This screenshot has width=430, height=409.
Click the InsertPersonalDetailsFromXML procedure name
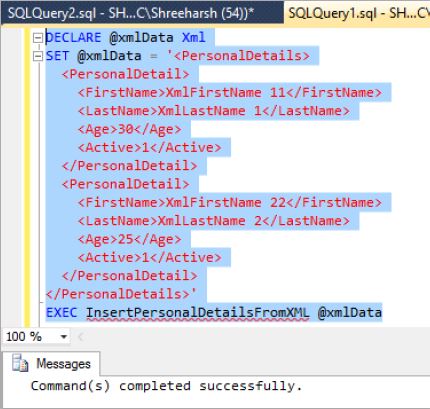click(197, 313)
